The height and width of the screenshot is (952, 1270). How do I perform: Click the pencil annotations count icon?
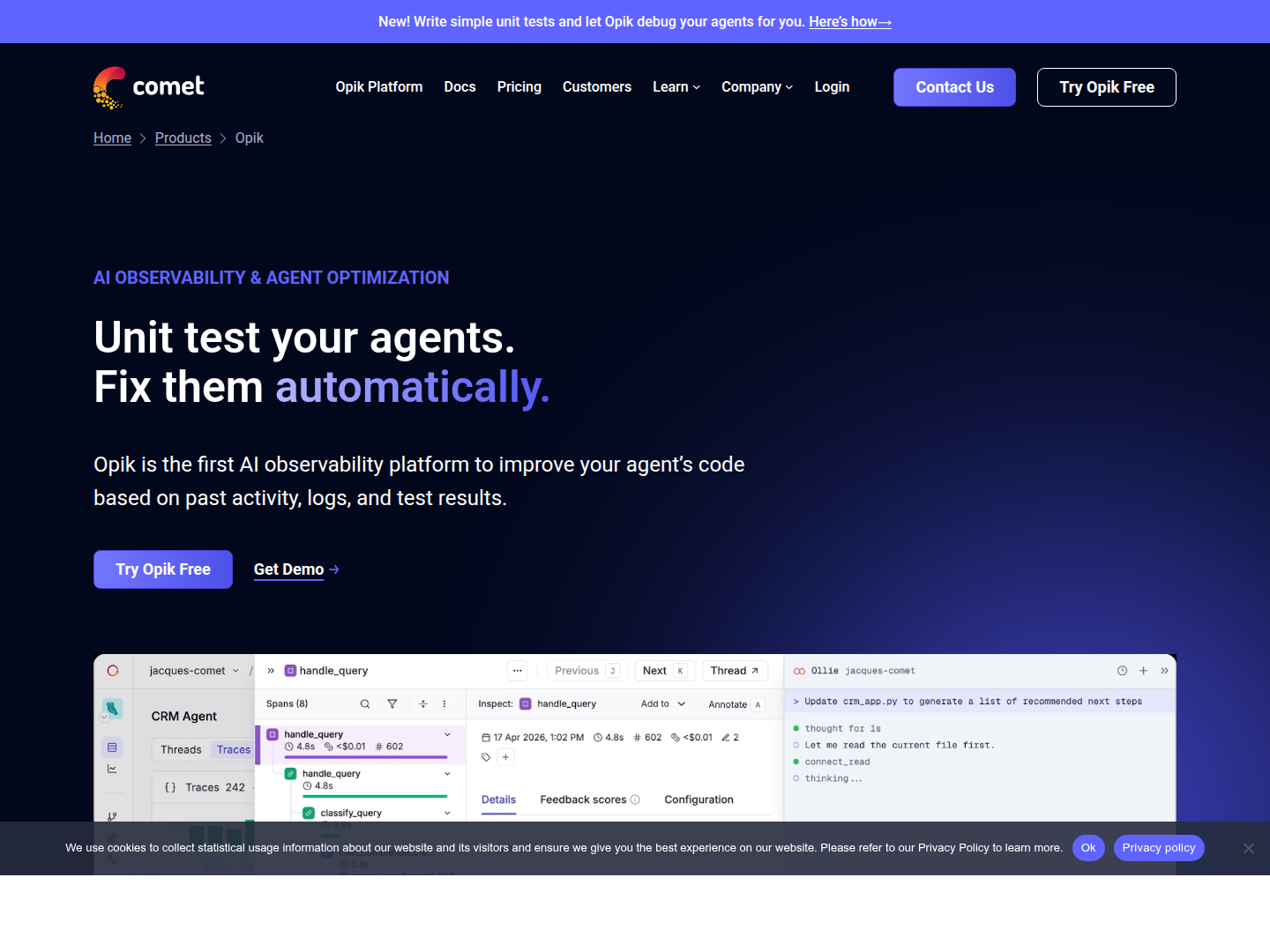(725, 738)
